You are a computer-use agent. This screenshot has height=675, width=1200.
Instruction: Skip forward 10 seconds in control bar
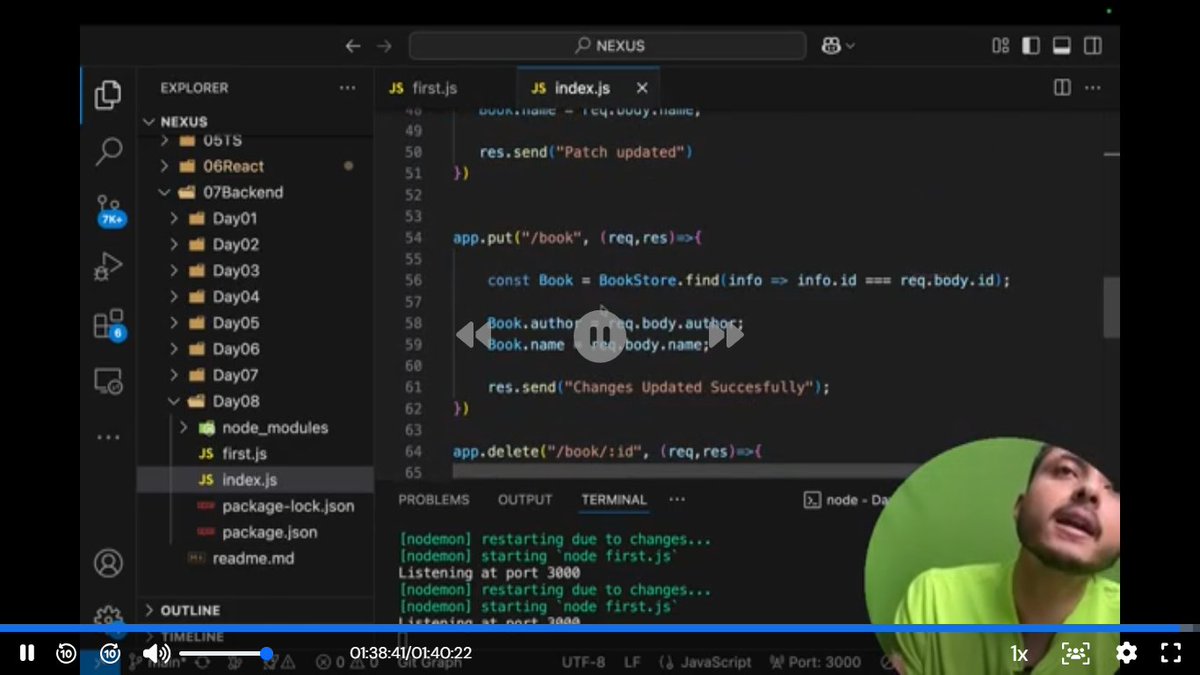click(x=111, y=653)
